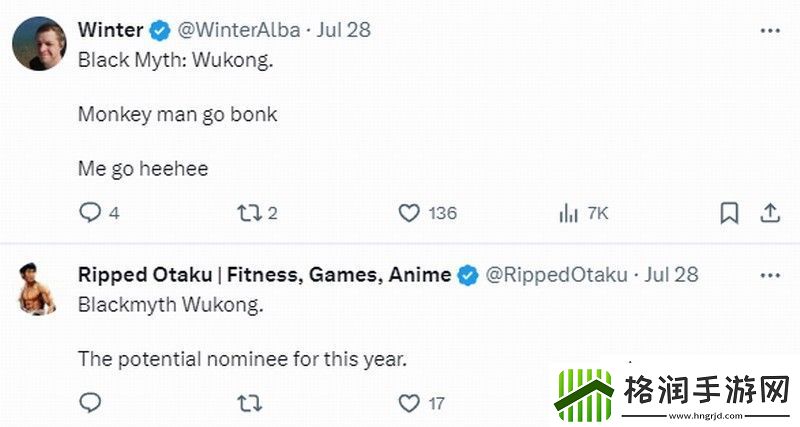Share Winter's tweet via share icon
The width and height of the screenshot is (800, 427).
(x=770, y=213)
